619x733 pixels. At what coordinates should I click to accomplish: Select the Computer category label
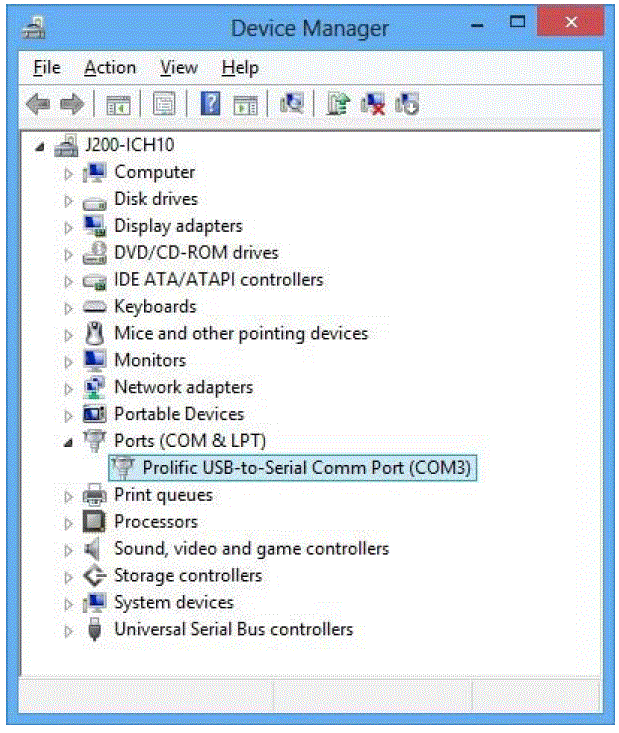click(x=154, y=172)
